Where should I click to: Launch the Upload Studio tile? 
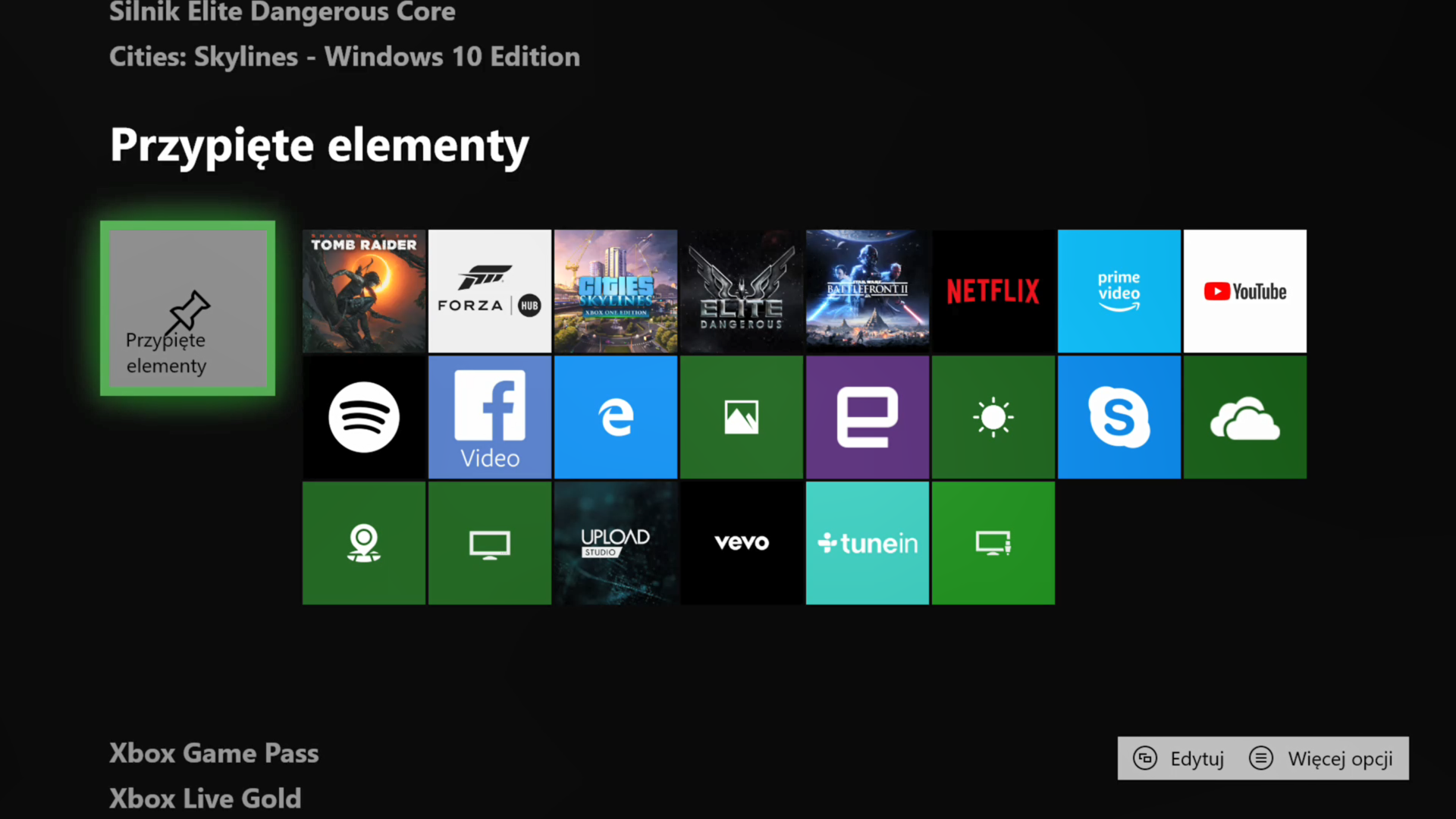click(616, 543)
